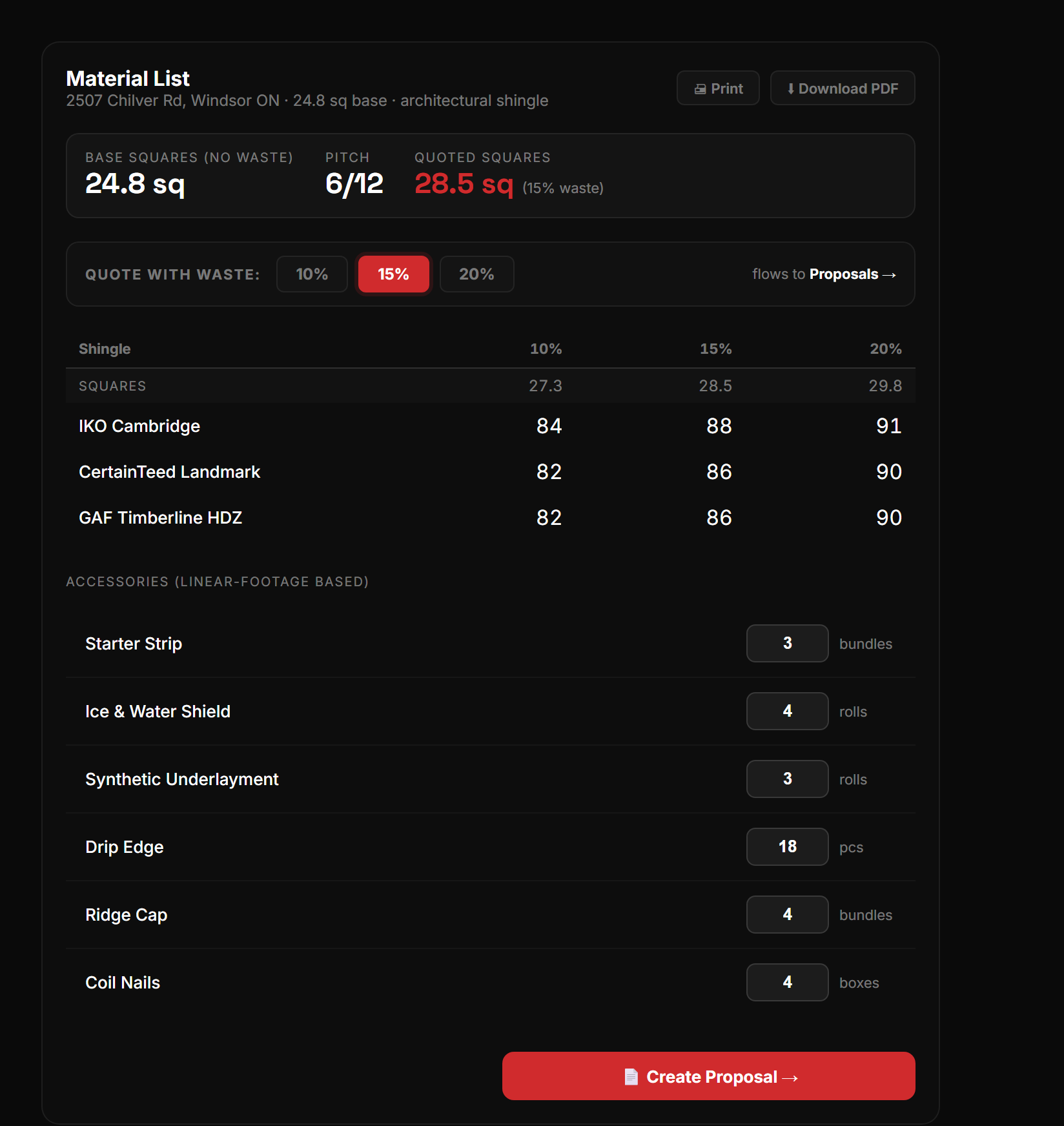Screen dimensions: 1064x1126
Task: Click the 15% column header in shingle table
Action: (716, 349)
